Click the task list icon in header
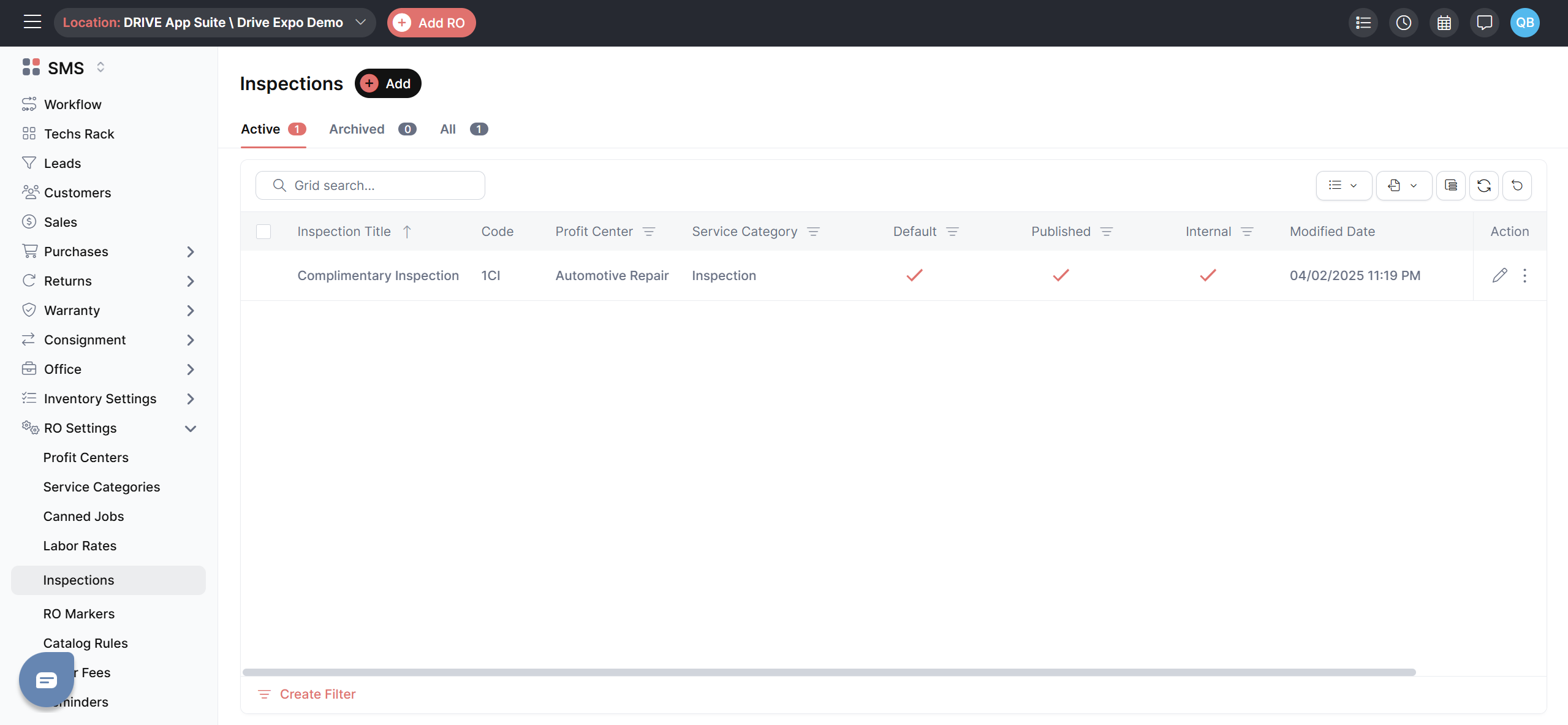Viewport: 1568px width, 725px height. (x=1363, y=23)
